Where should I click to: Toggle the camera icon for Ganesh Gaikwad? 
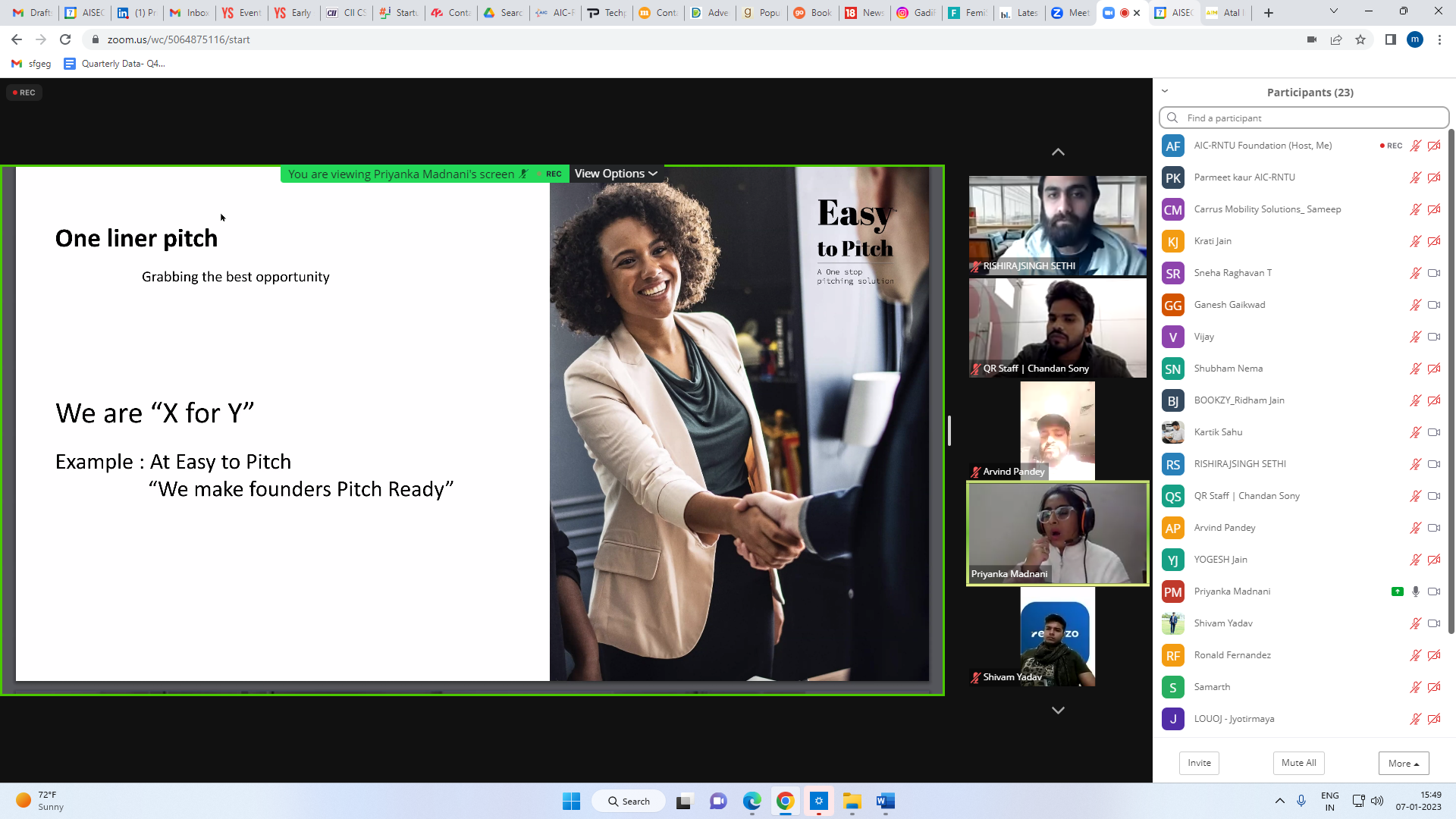pos(1433,305)
